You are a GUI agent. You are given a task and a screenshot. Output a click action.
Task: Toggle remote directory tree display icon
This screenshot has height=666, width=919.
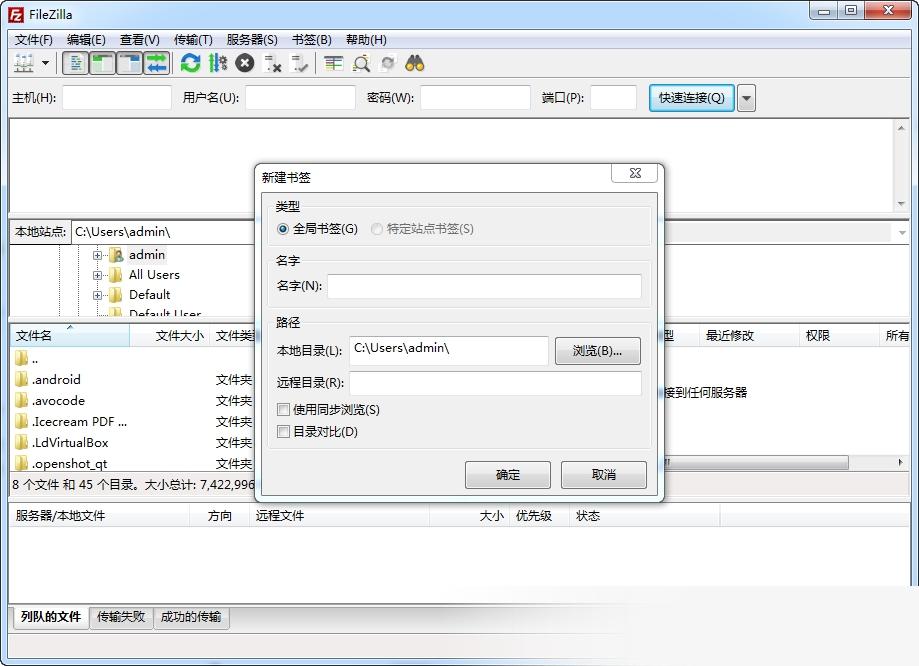[x=130, y=63]
